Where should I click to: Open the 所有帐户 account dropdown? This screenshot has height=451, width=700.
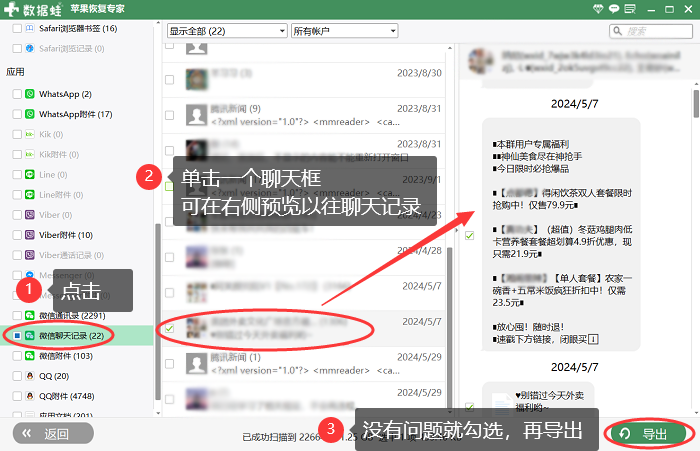[344, 31]
